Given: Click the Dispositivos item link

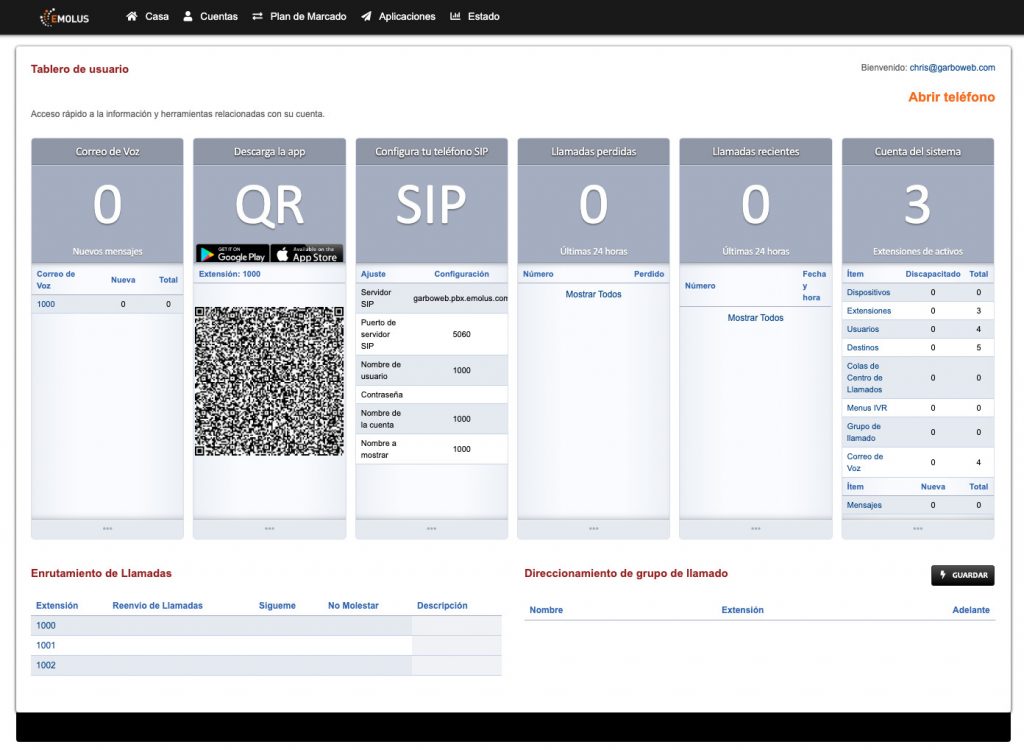Looking at the screenshot, I should pyautogui.click(x=869, y=292).
